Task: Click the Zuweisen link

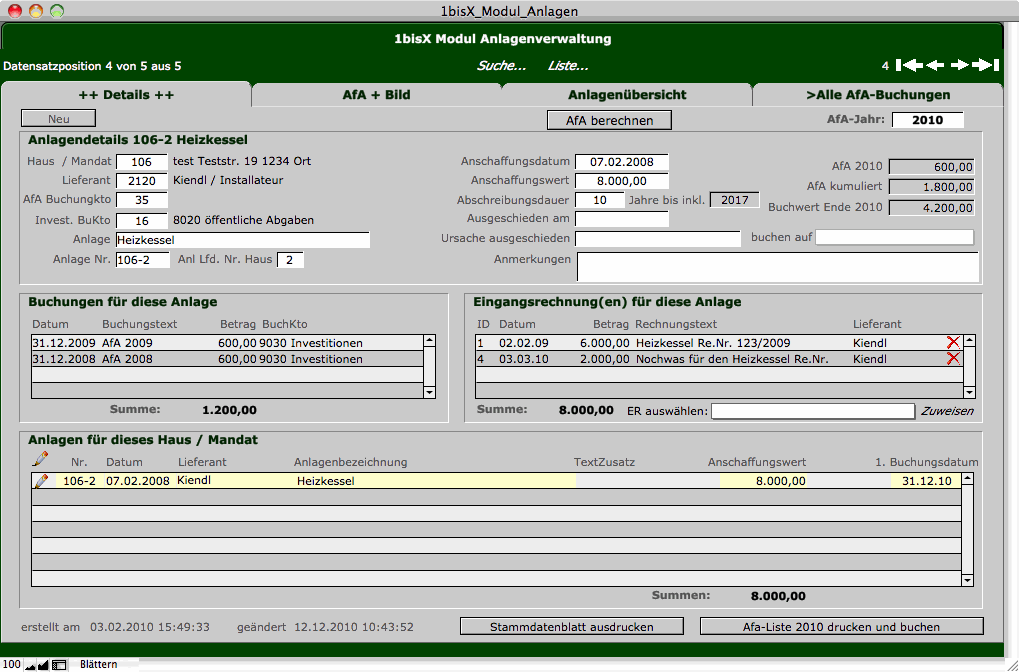Action: pyautogui.click(x=947, y=411)
